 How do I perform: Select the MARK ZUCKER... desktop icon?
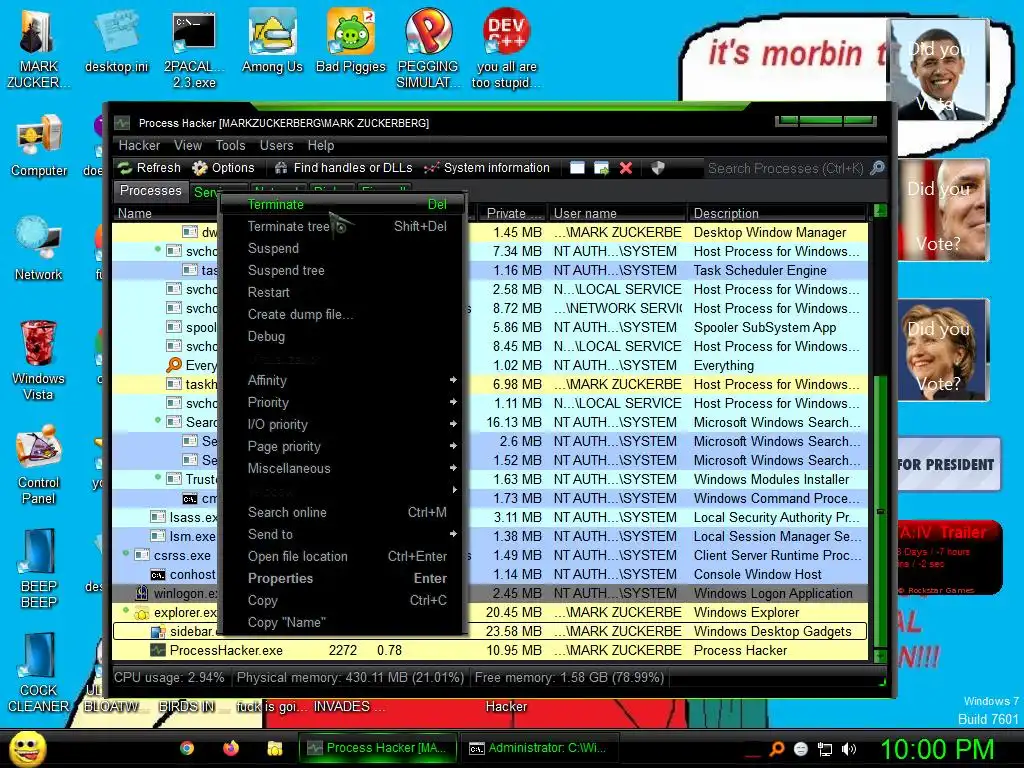pos(39,51)
